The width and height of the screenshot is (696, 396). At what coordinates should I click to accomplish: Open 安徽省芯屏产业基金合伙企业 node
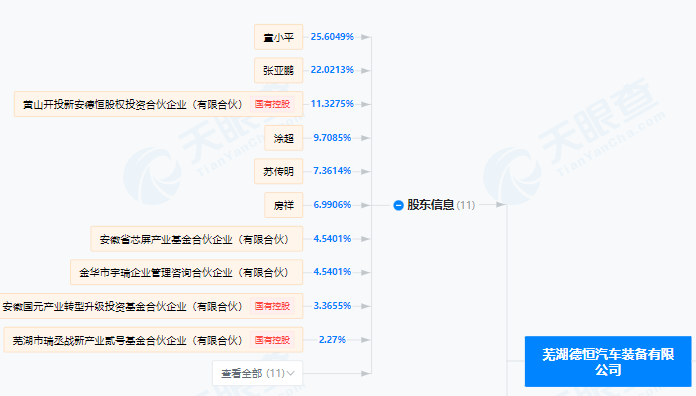pyautogui.click(x=197, y=239)
